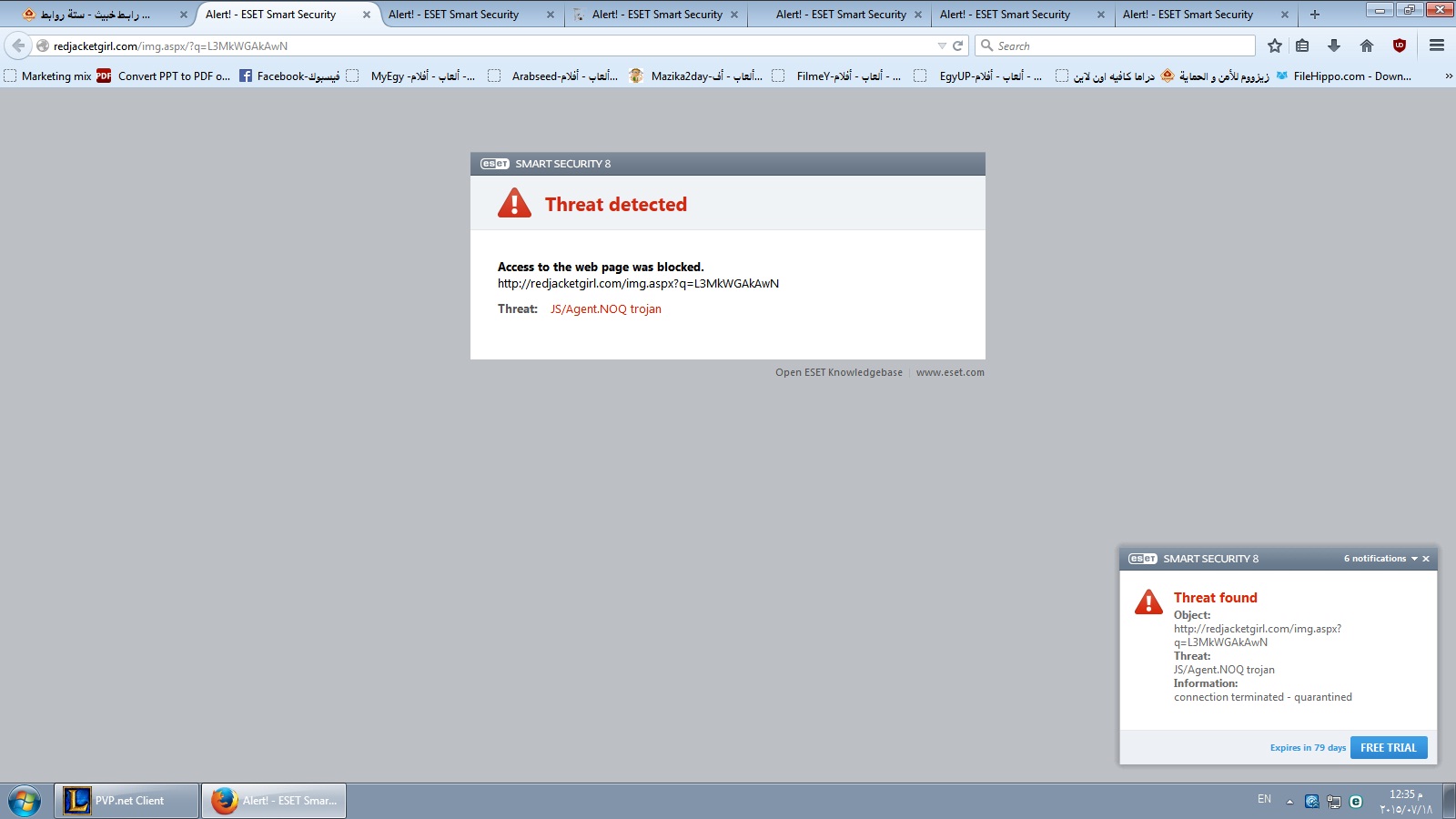Go back using the Firefox back arrow
Viewport: 1456px width, 819px height.
click(x=18, y=45)
